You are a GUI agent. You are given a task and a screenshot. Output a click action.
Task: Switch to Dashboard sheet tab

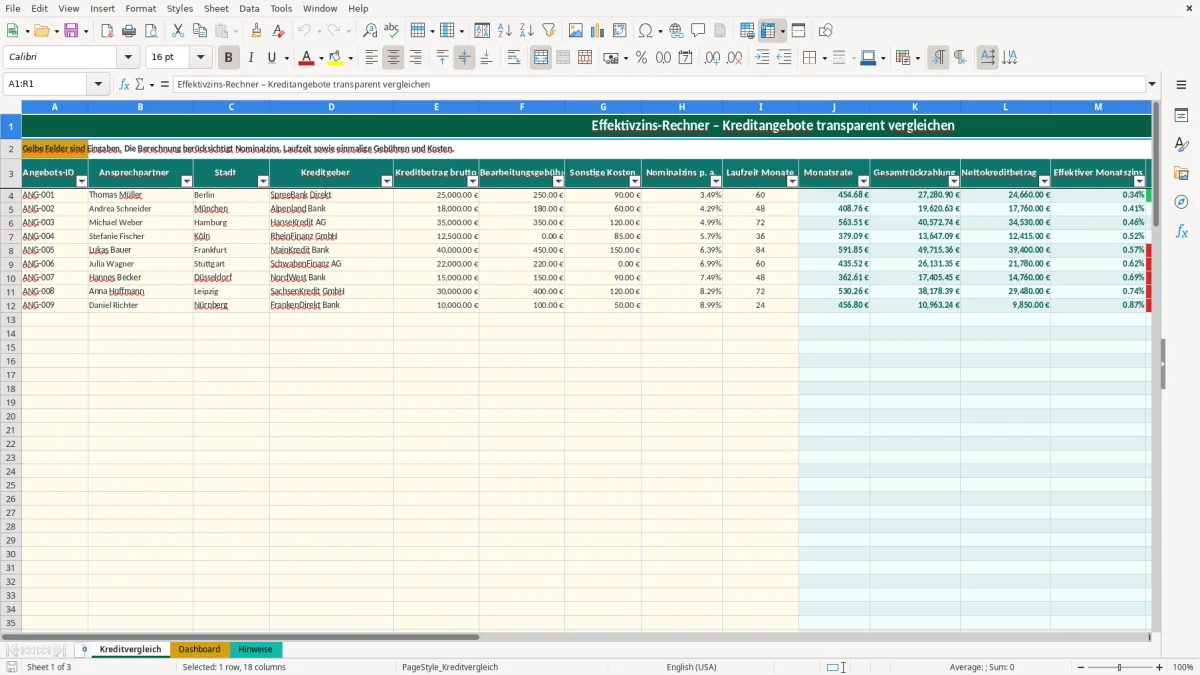(199, 650)
